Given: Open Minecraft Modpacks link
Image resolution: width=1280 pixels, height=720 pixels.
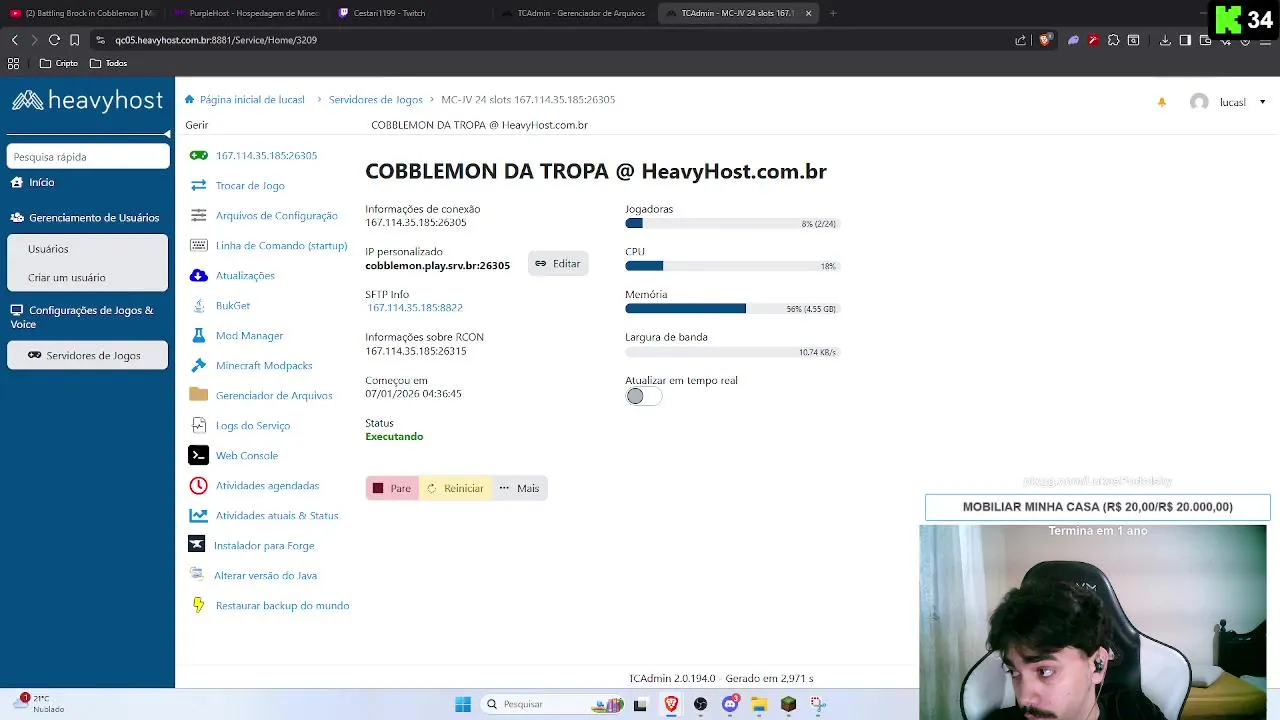Looking at the screenshot, I should tap(264, 365).
